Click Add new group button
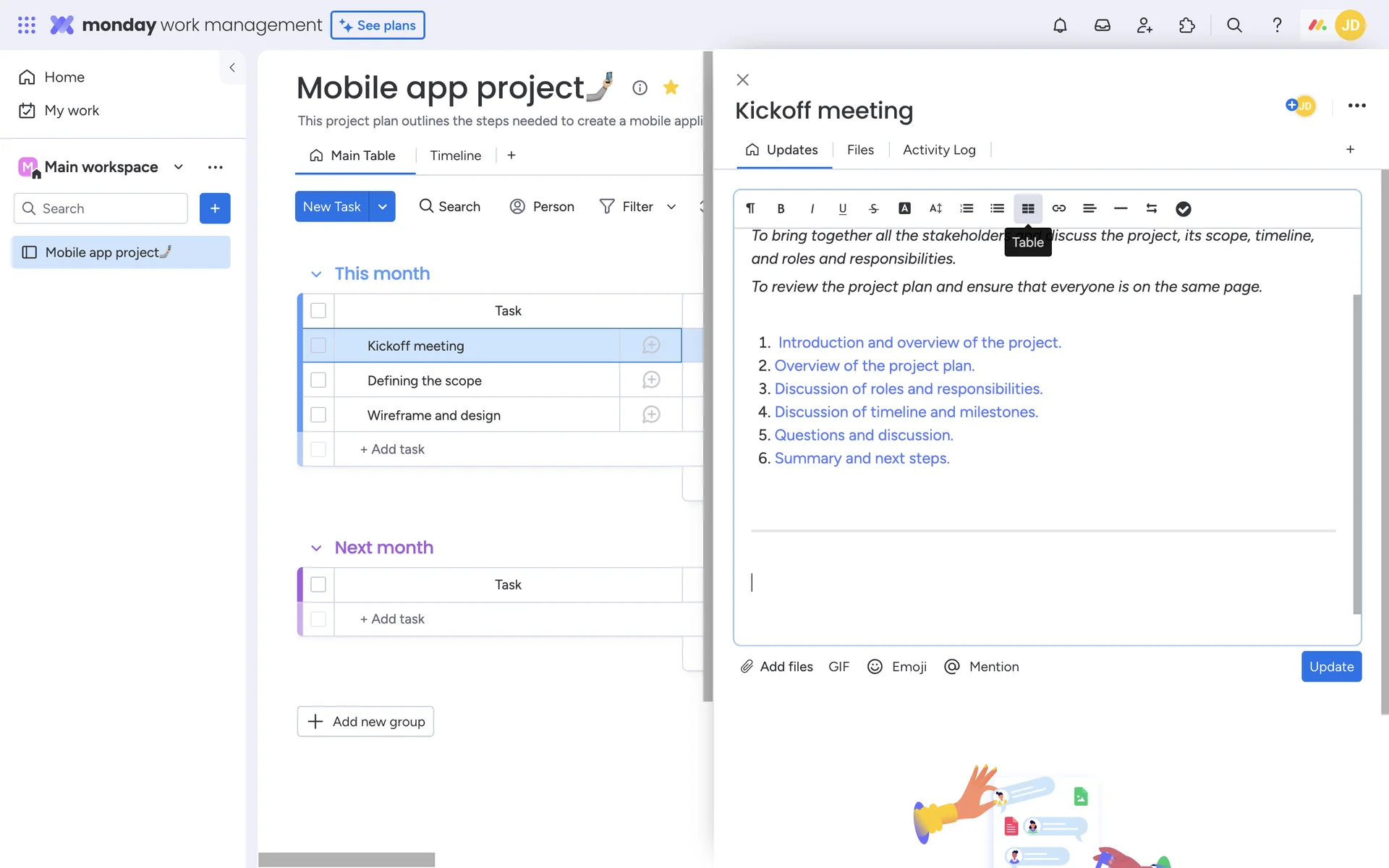Image resolution: width=1389 pixels, height=868 pixels. (365, 721)
